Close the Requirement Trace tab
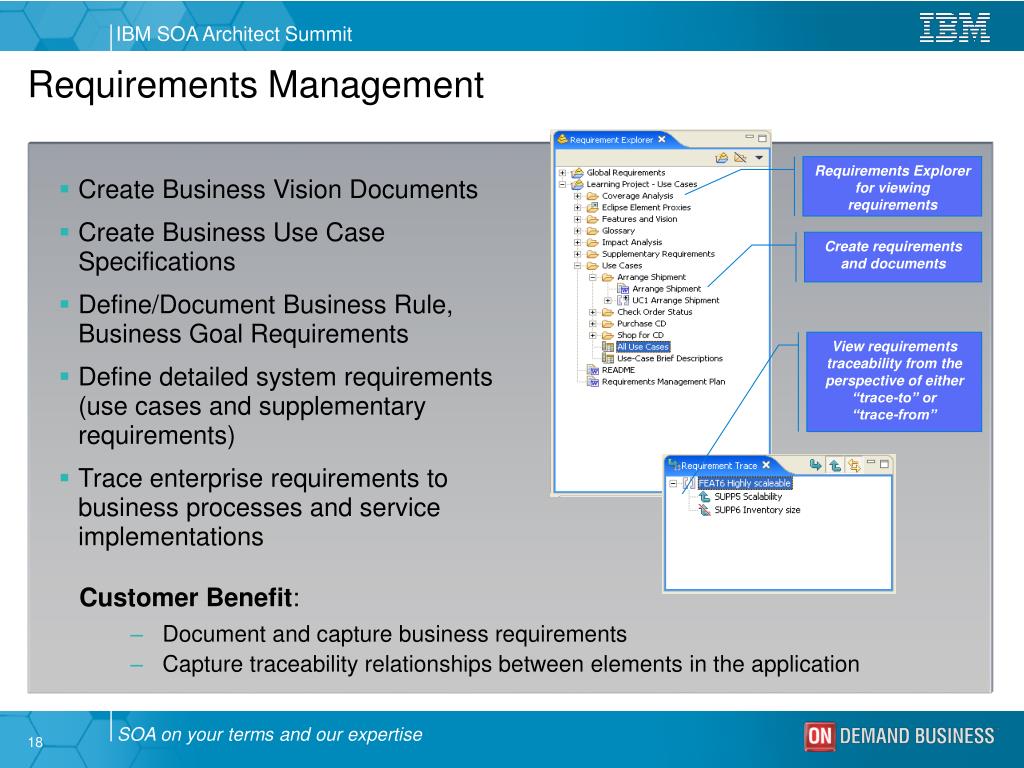 (766, 465)
